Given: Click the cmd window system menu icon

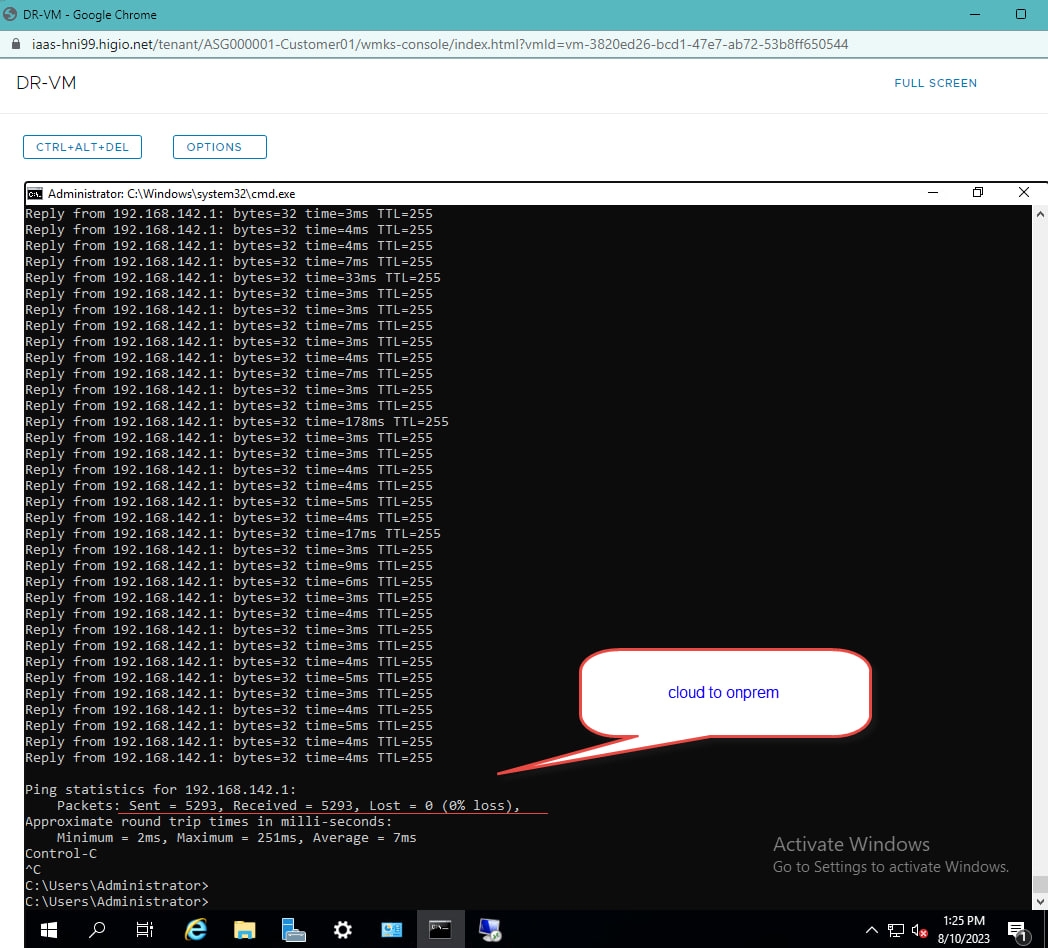Looking at the screenshot, I should pos(35,193).
